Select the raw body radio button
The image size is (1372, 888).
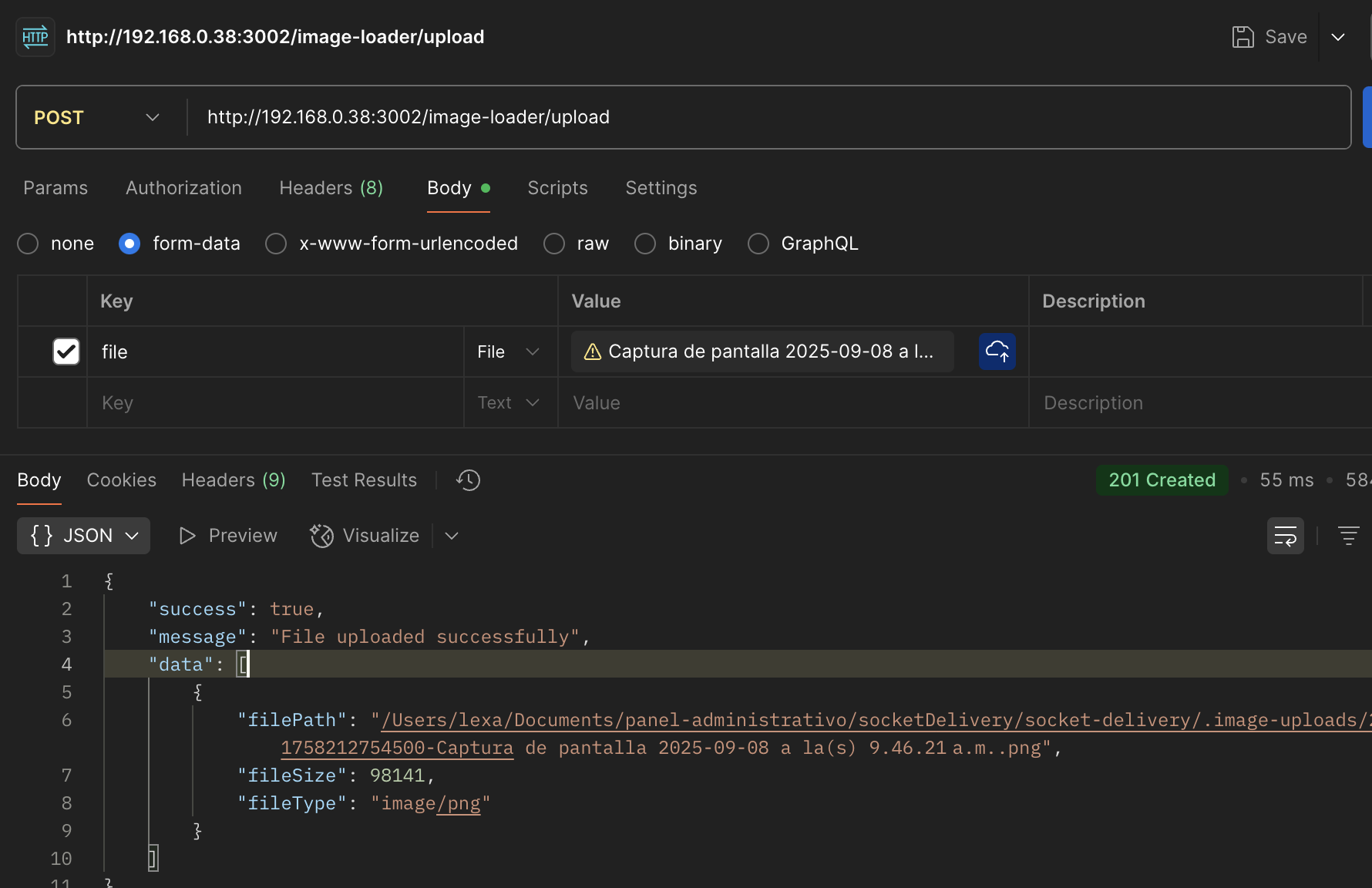pyautogui.click(x=554, y=244)
